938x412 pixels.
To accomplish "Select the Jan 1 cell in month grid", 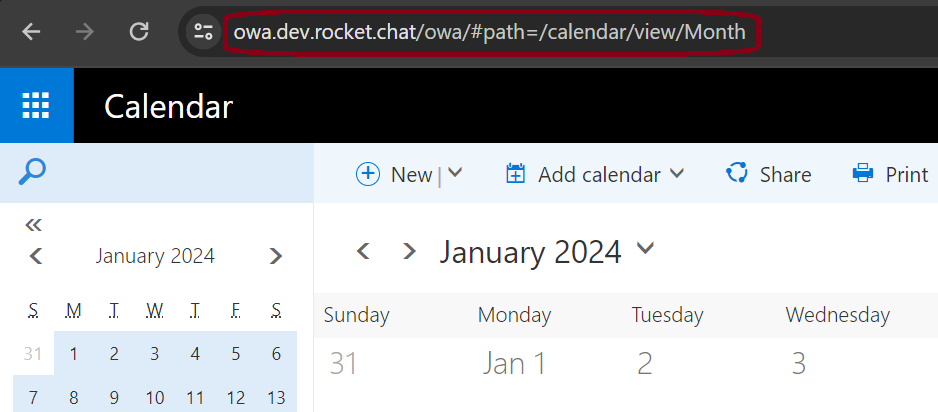I will [516, 364].
